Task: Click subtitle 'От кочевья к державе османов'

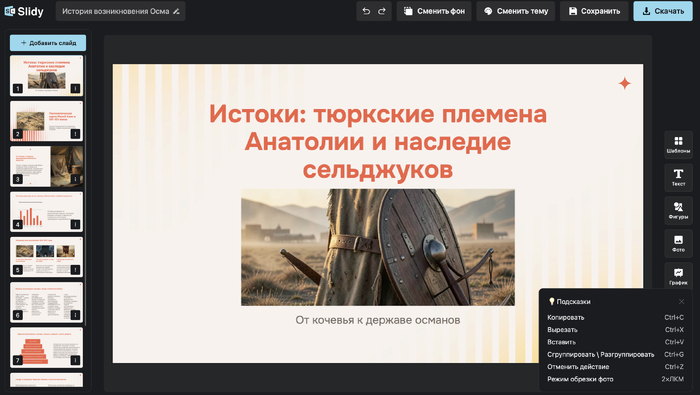Action: point(378,320)
